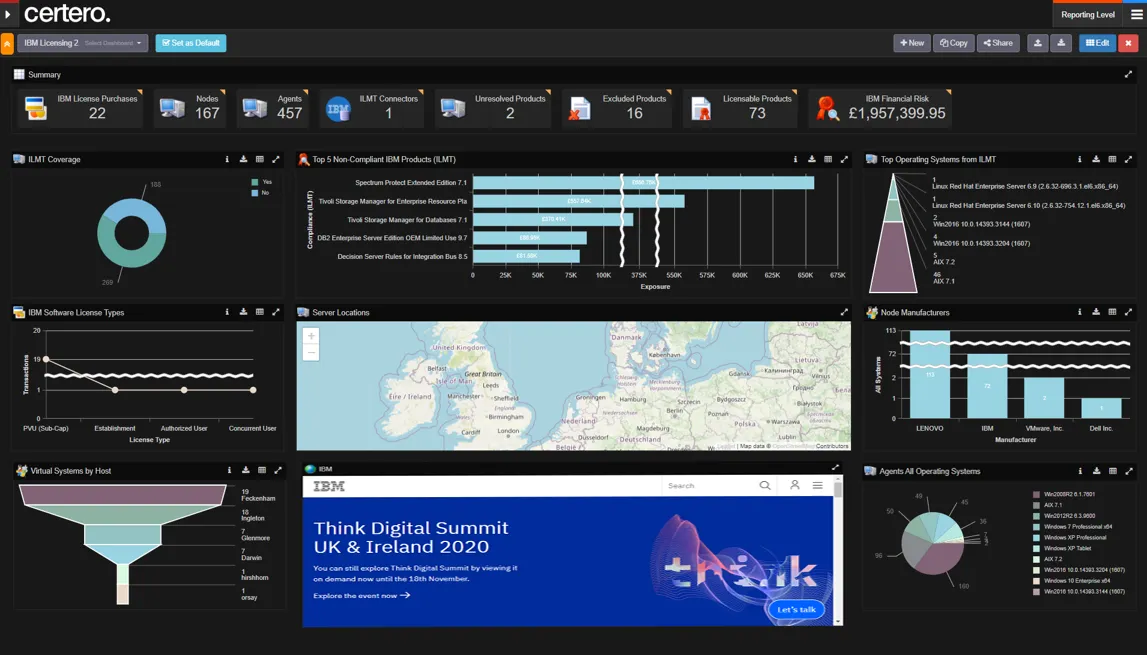The width and height of the screenshot is (1147, 655).
Task: Download the ILMT Coverage chart data
Action: [x=243, y=159]
